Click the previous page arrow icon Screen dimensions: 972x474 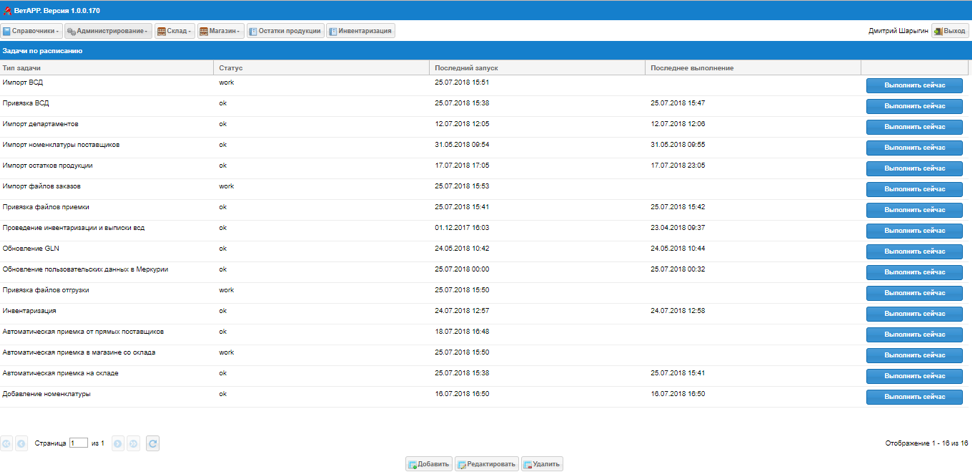click(x=22, y=443)
